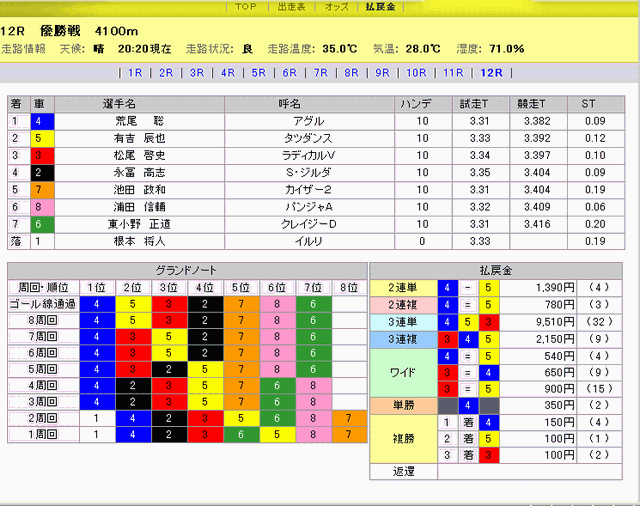640x506 pixels.
Task: Click the 返還 row label
Action: 403,472
